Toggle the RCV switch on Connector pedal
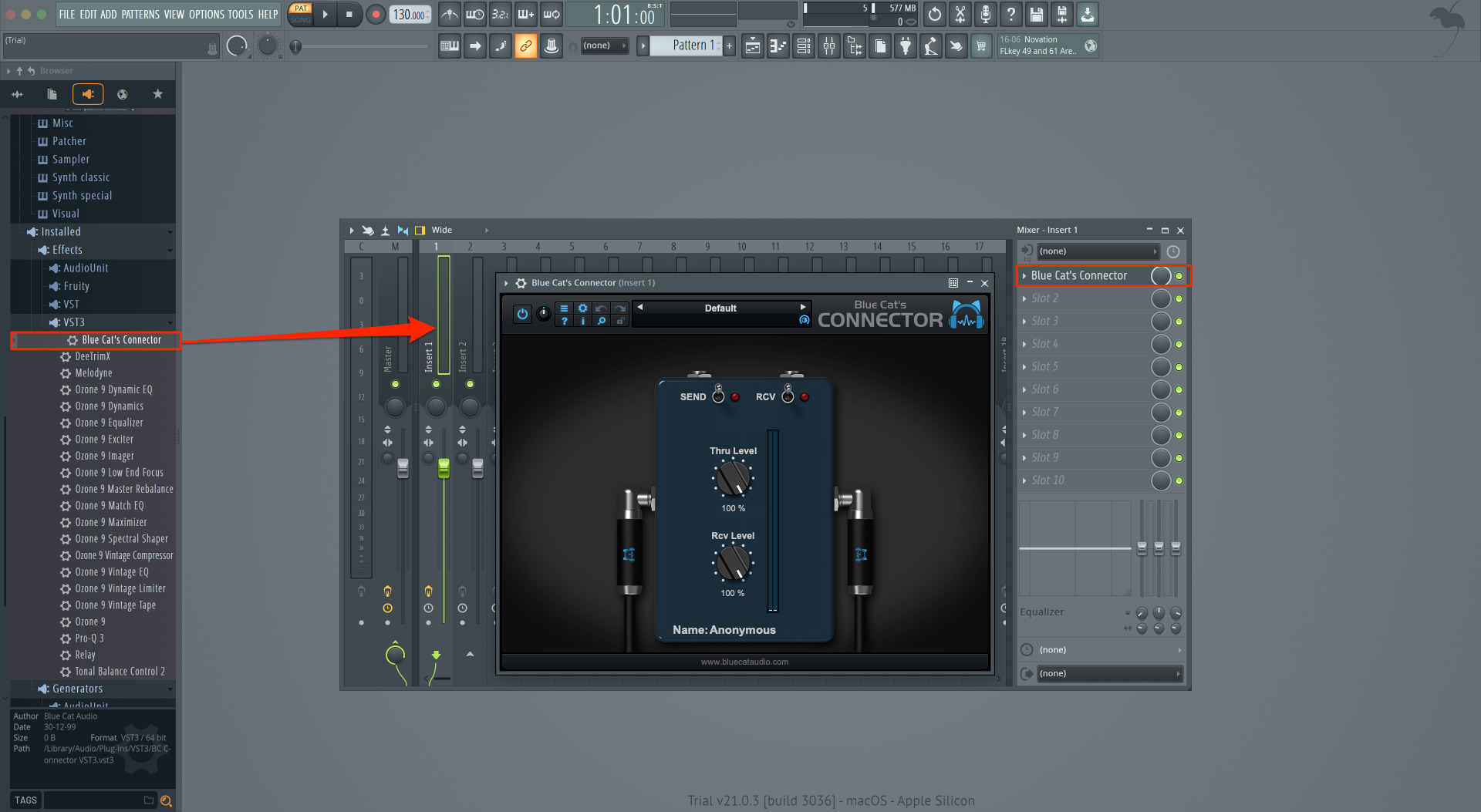 [788, 395]
